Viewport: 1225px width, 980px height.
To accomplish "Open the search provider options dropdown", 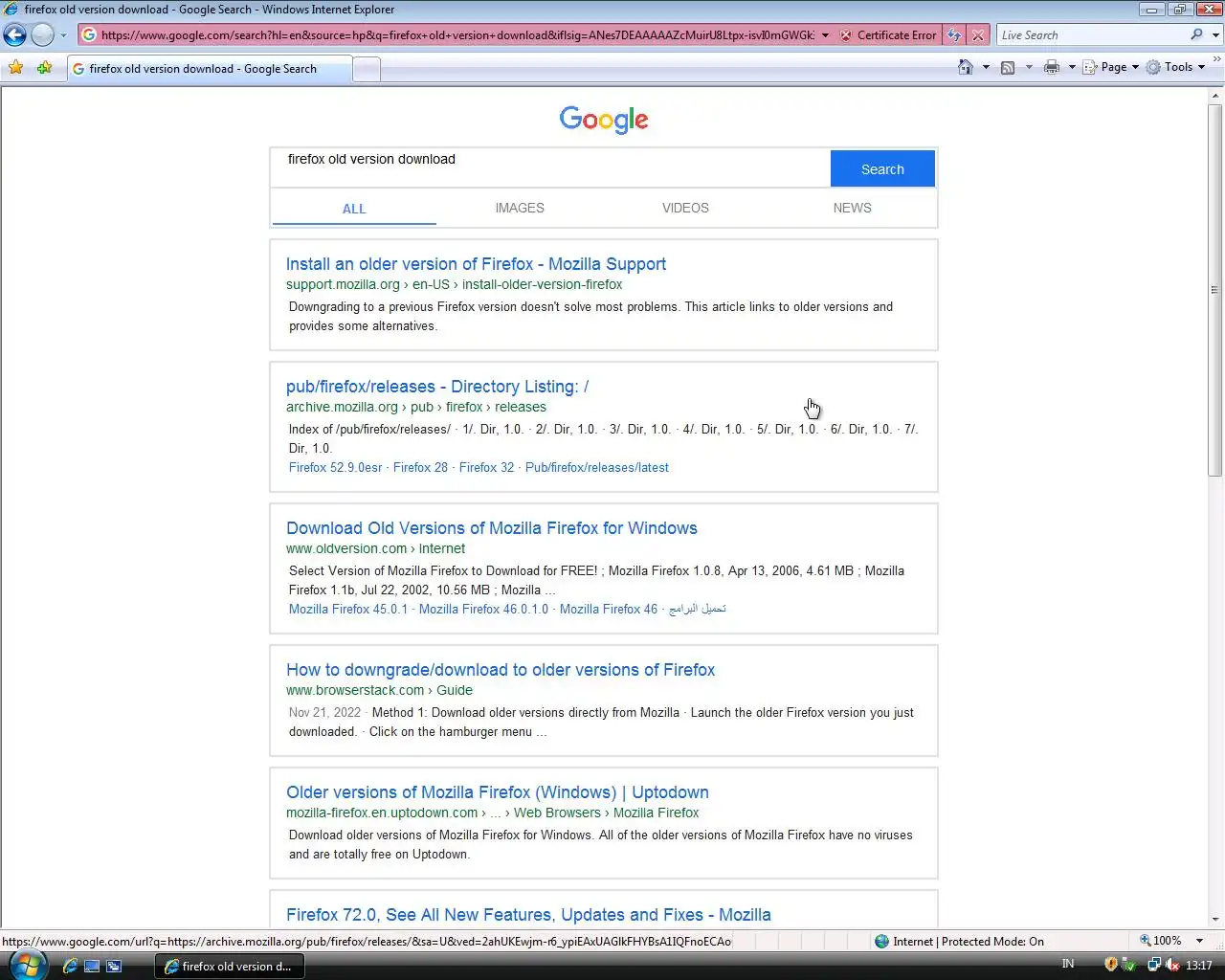I will [x=1216, y=35].
